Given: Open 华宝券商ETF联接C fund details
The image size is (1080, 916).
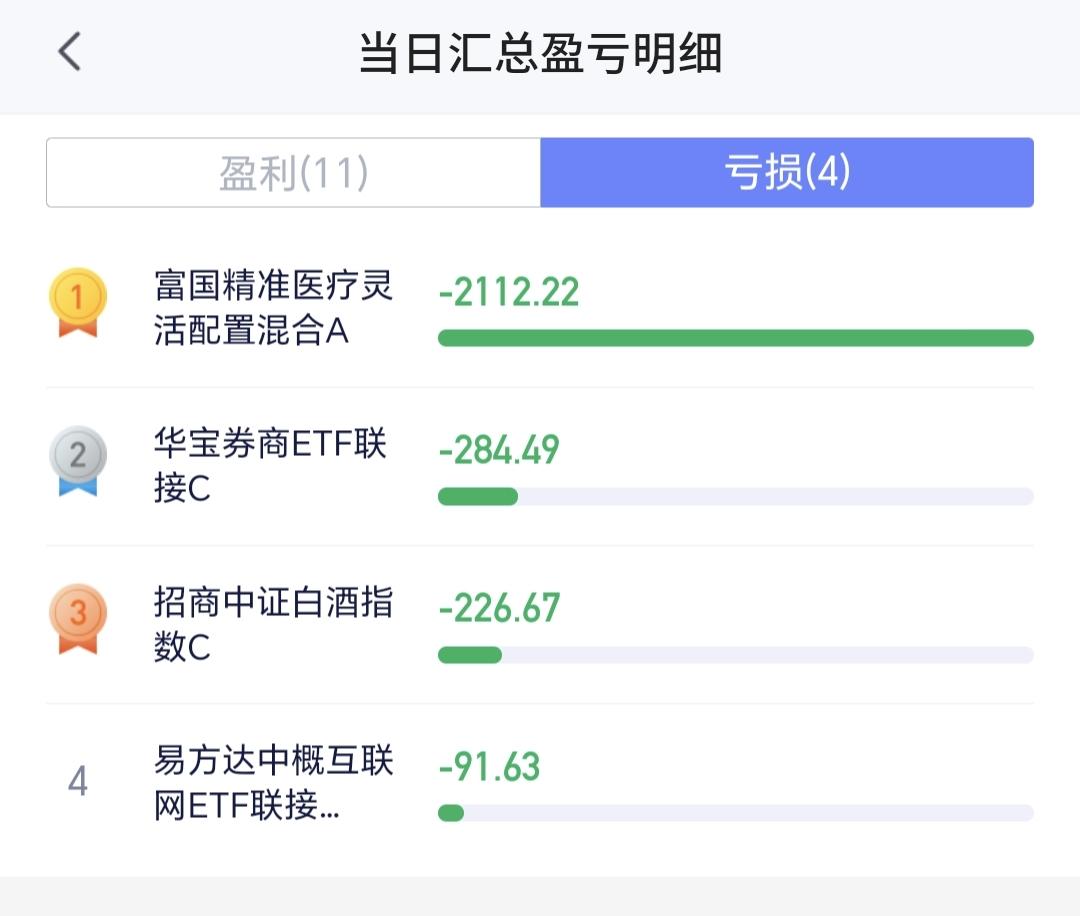Looking at the screenshot, I should pos(270,466).
